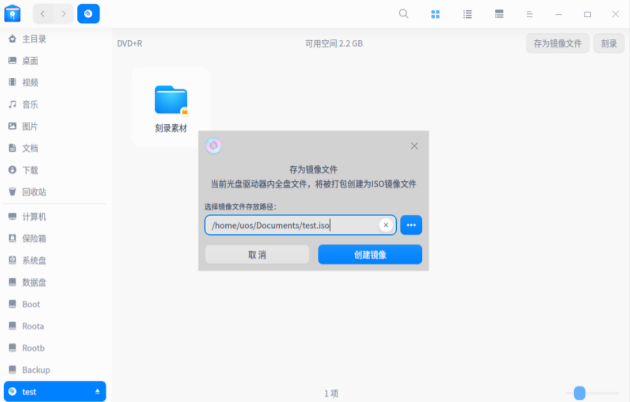
Task: Open 文档 documents in sidebar
Action: tap(55, 148)
